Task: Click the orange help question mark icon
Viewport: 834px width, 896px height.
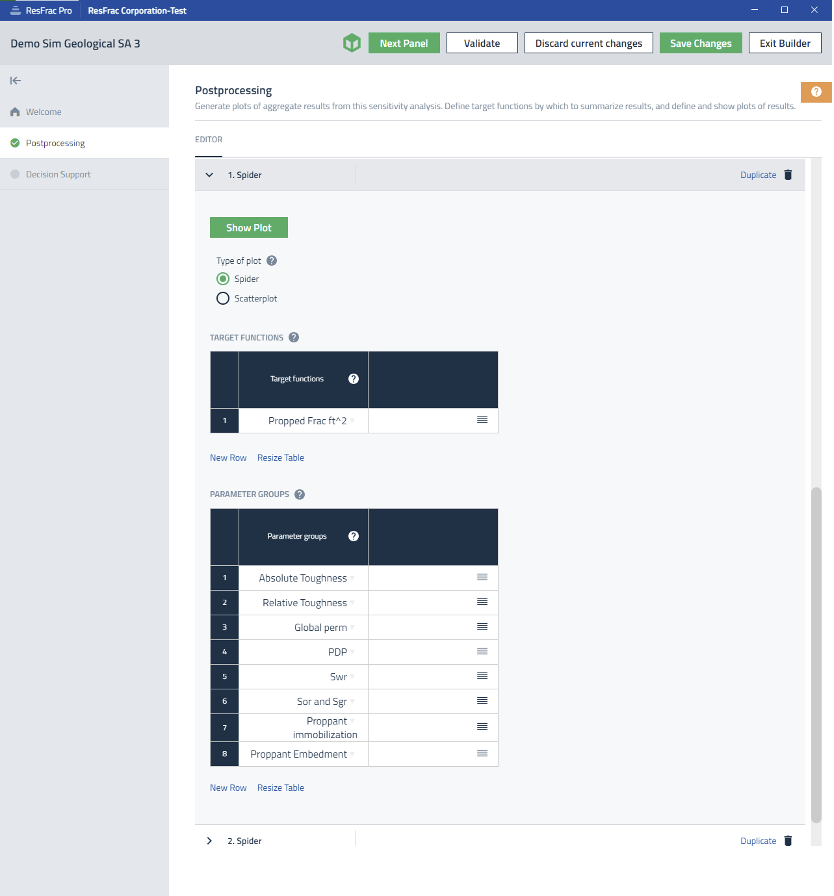Action: [x=816, y=92]
